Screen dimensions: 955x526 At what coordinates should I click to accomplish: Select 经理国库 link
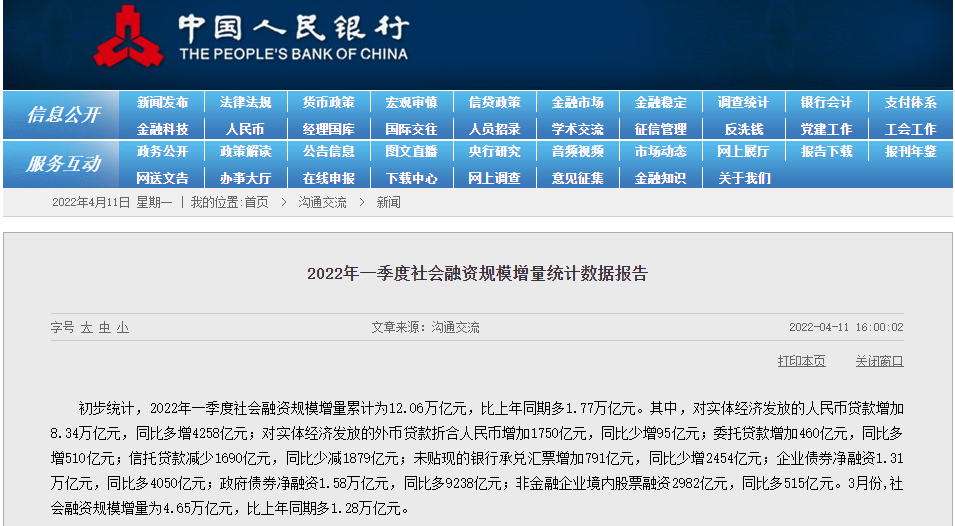[329, 129]
